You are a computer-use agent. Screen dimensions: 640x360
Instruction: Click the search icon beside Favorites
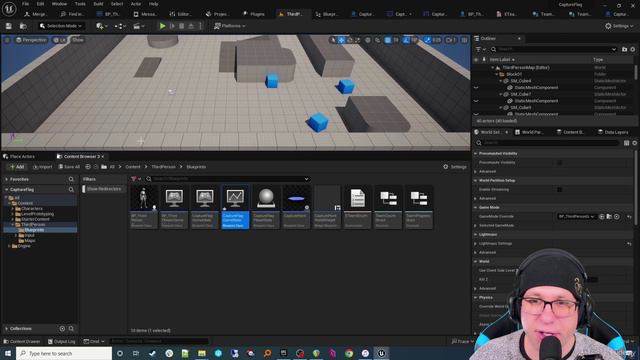71,179
